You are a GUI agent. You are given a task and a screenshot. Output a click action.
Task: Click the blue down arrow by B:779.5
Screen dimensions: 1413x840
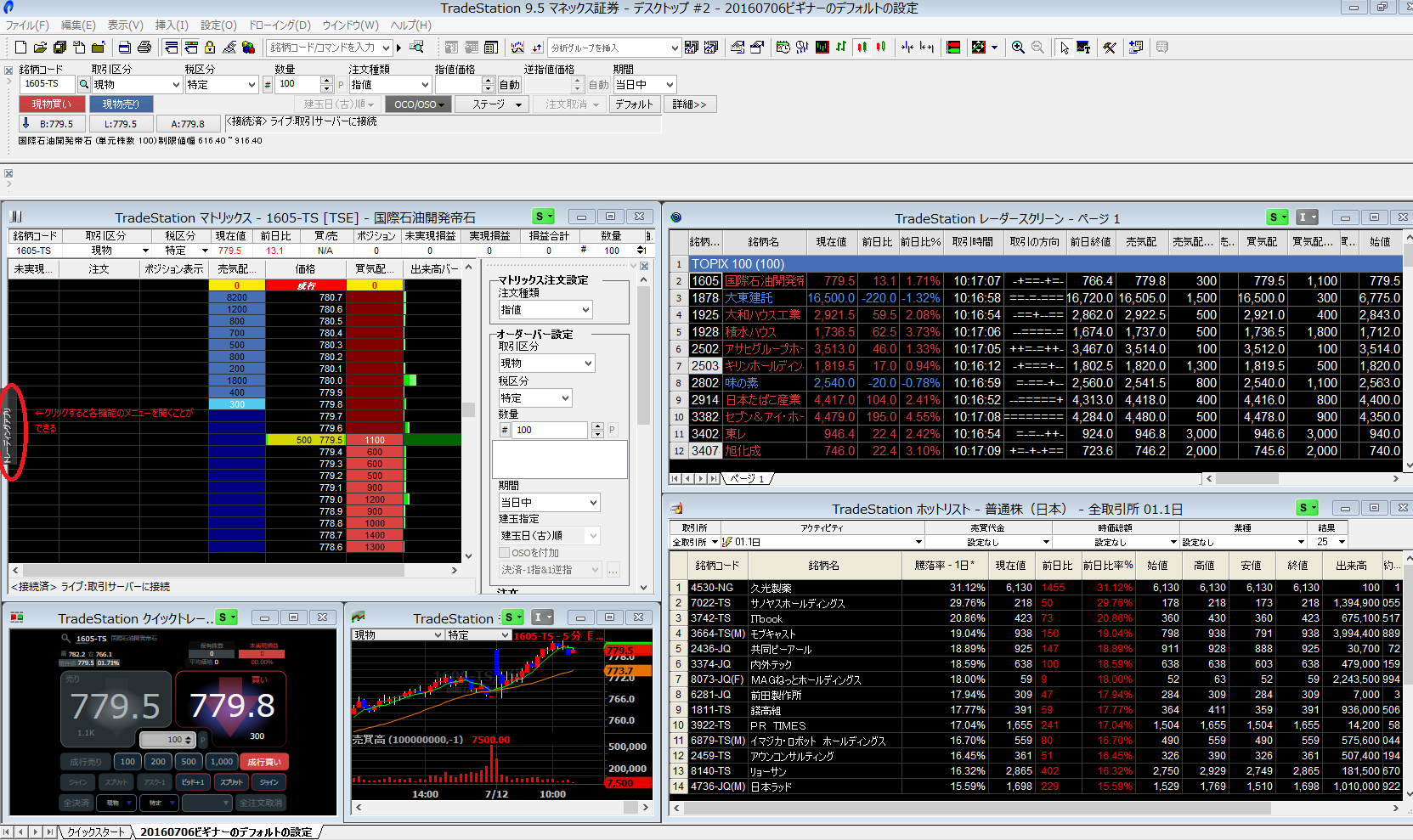26,123
